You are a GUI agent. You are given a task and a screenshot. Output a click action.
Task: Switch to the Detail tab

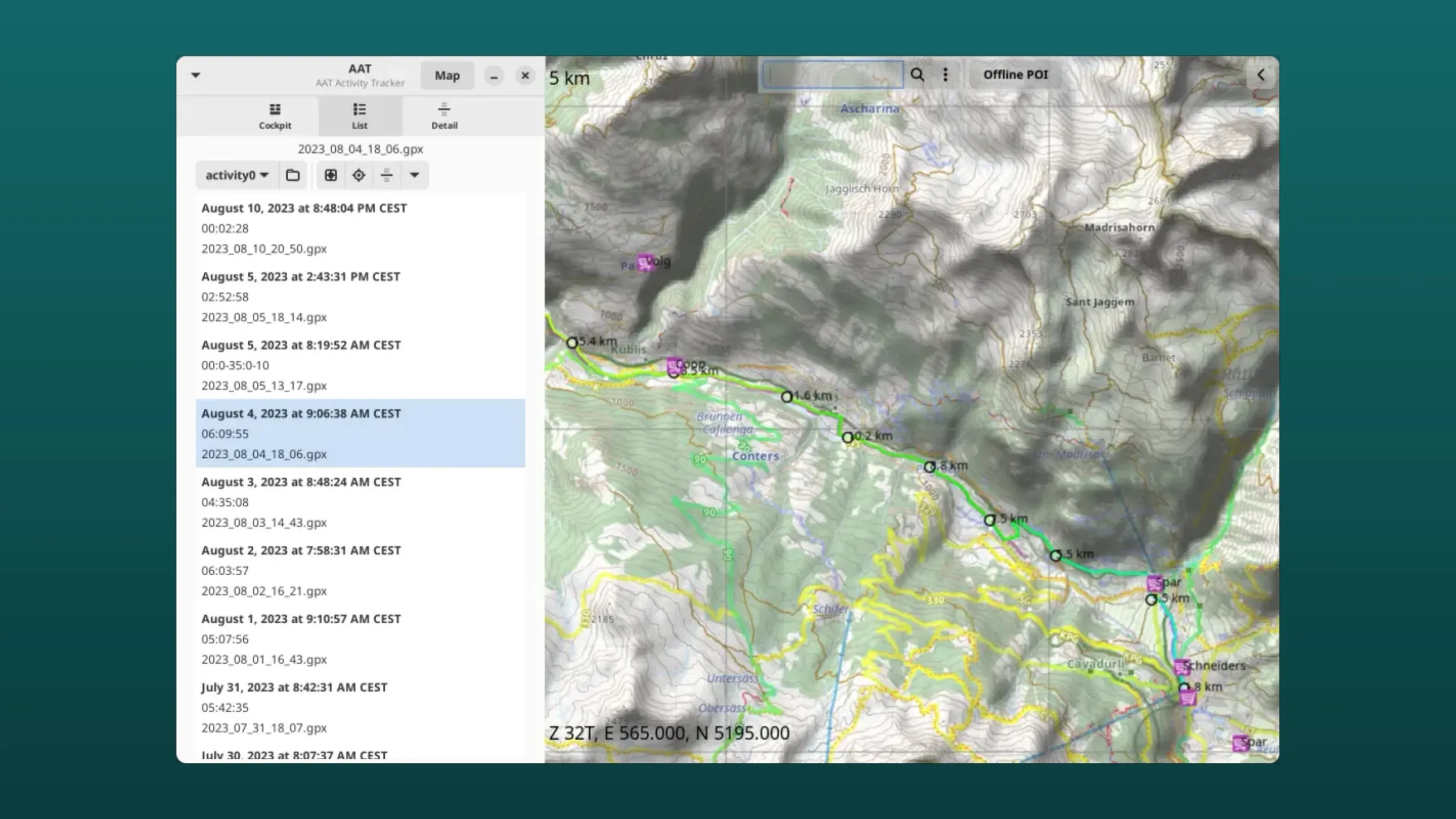pyautogui.click(x=444, y=116)
